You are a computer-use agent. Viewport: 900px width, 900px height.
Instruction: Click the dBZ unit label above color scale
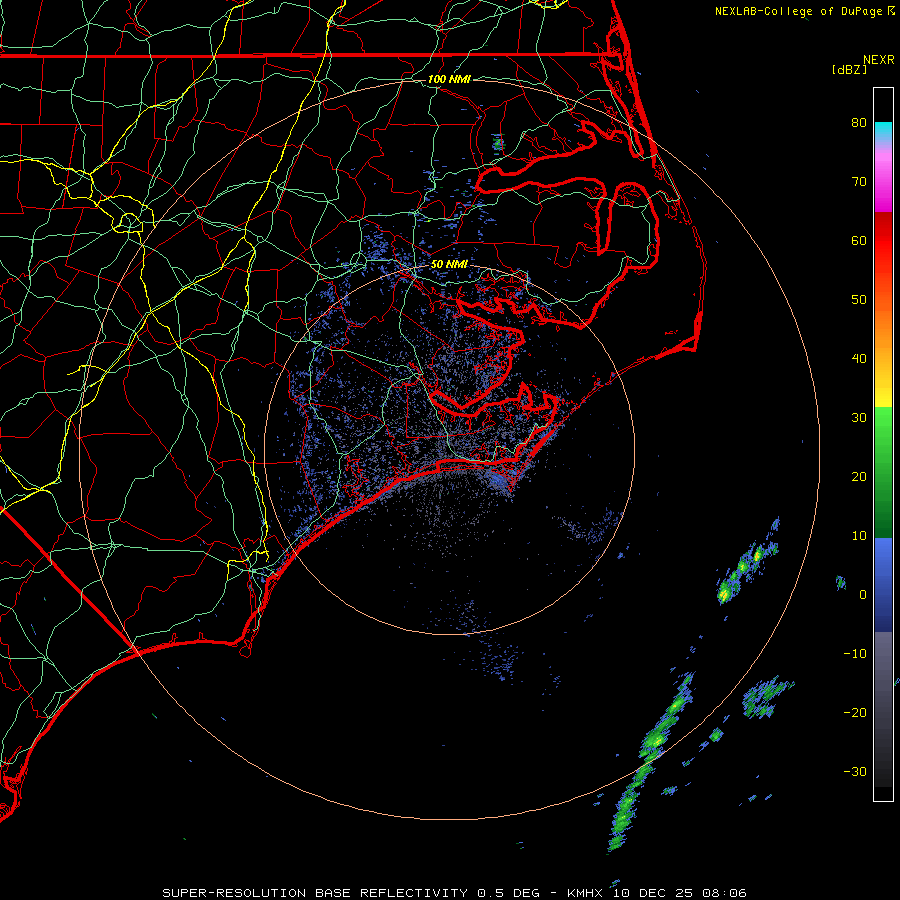(x=849, y=70)
